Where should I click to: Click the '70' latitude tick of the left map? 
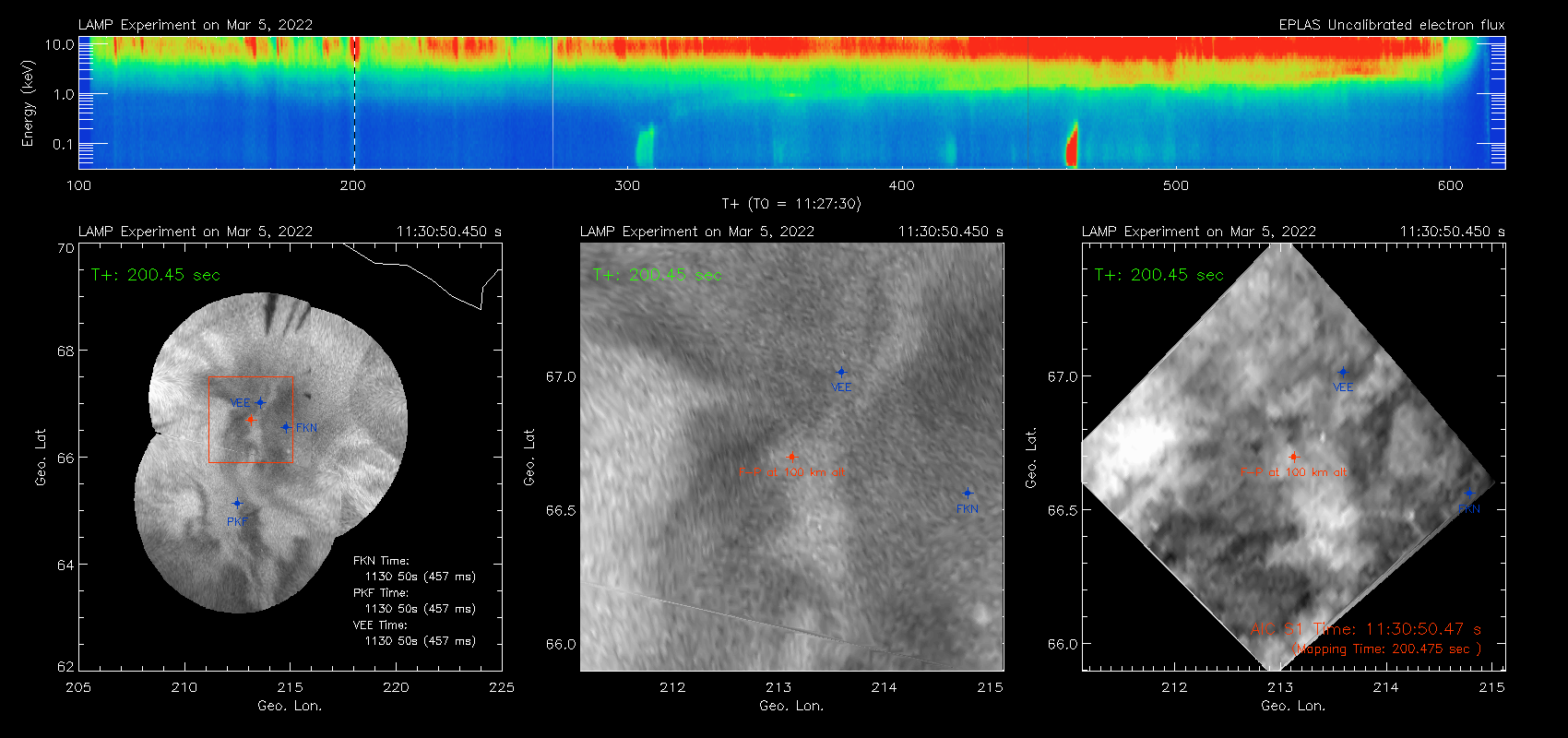pos(65,248)
